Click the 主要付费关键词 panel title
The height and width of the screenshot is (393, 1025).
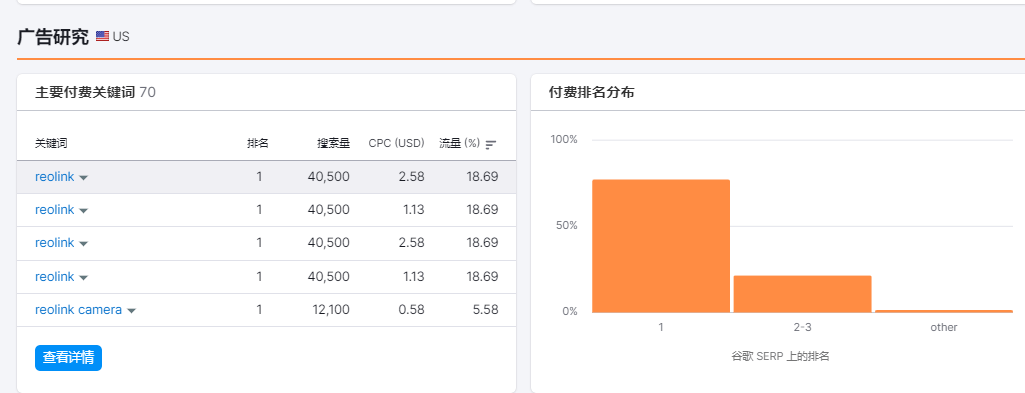[85, 92]
